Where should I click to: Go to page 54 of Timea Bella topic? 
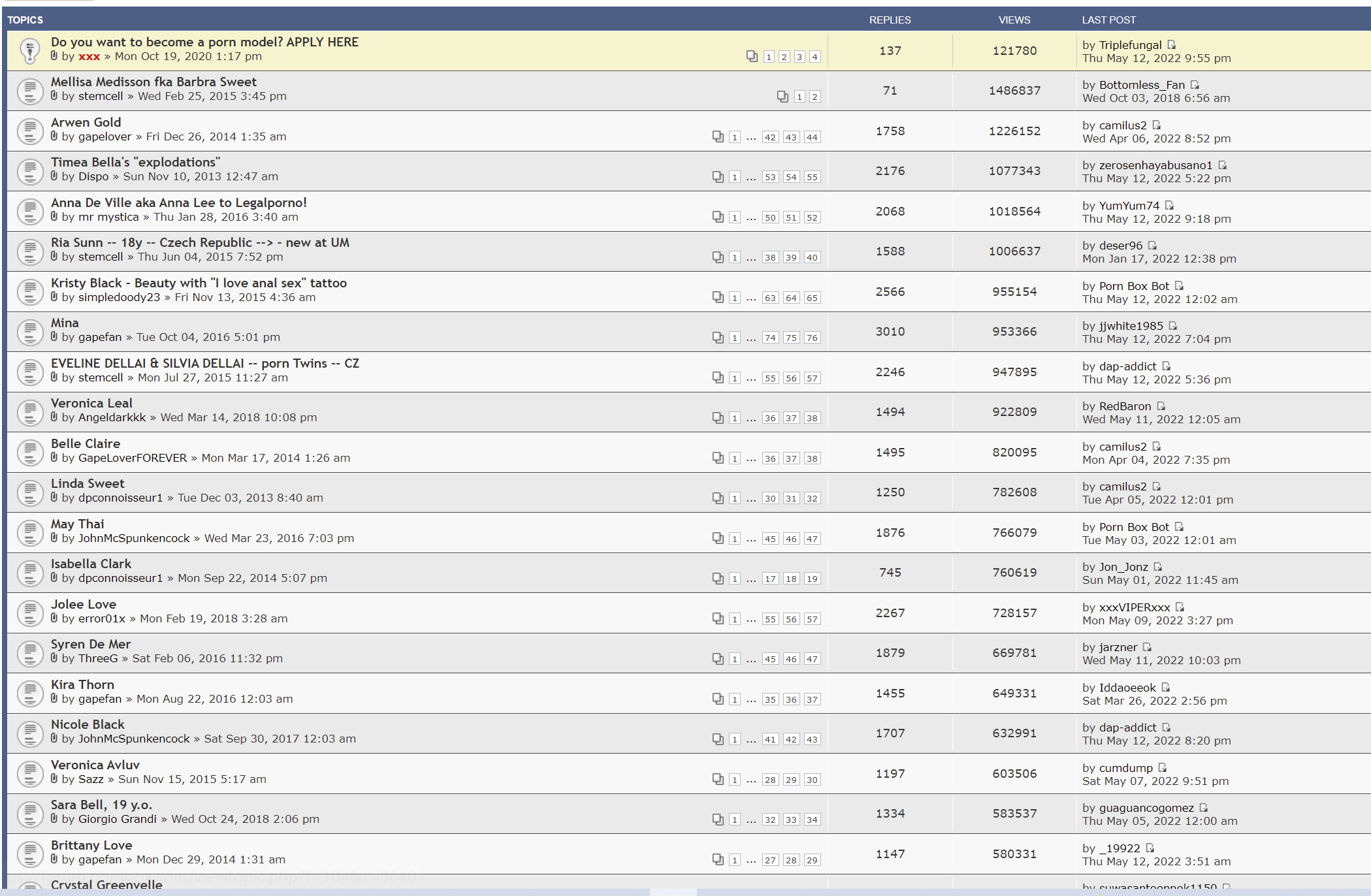tap(791, 177)
